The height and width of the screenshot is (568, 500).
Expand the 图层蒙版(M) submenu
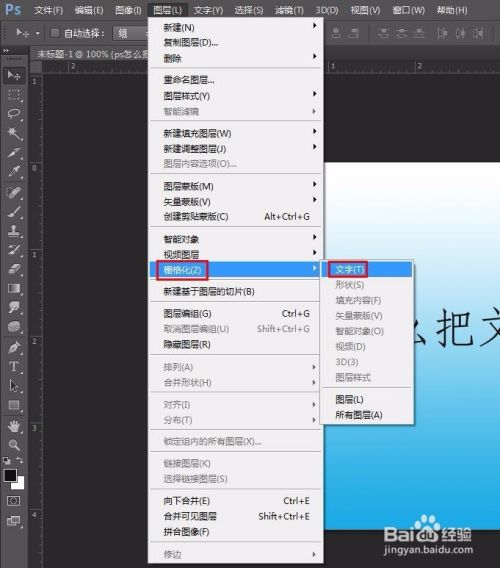(236, 186)
